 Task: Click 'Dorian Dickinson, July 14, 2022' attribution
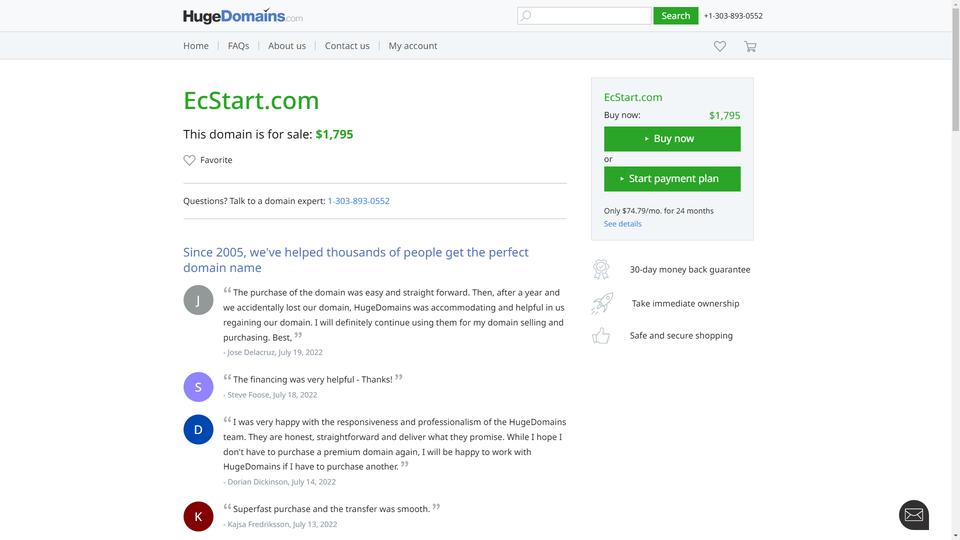[x=282, y=482]
